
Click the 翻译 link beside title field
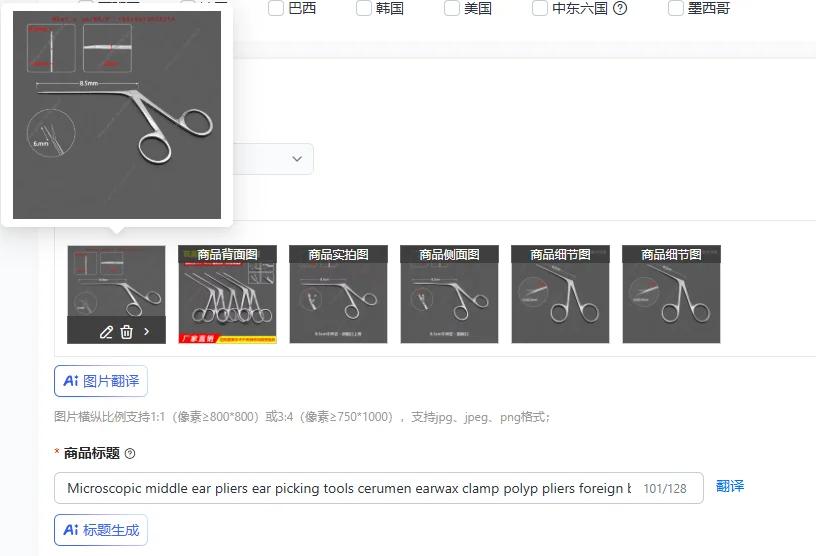coord(730,486)
